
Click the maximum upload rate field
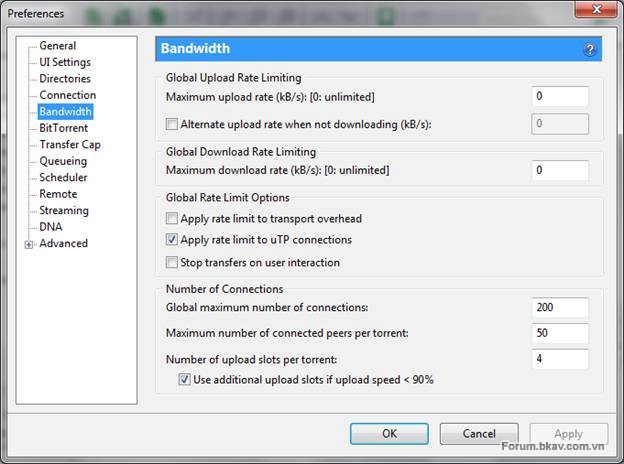pos(559,97)
